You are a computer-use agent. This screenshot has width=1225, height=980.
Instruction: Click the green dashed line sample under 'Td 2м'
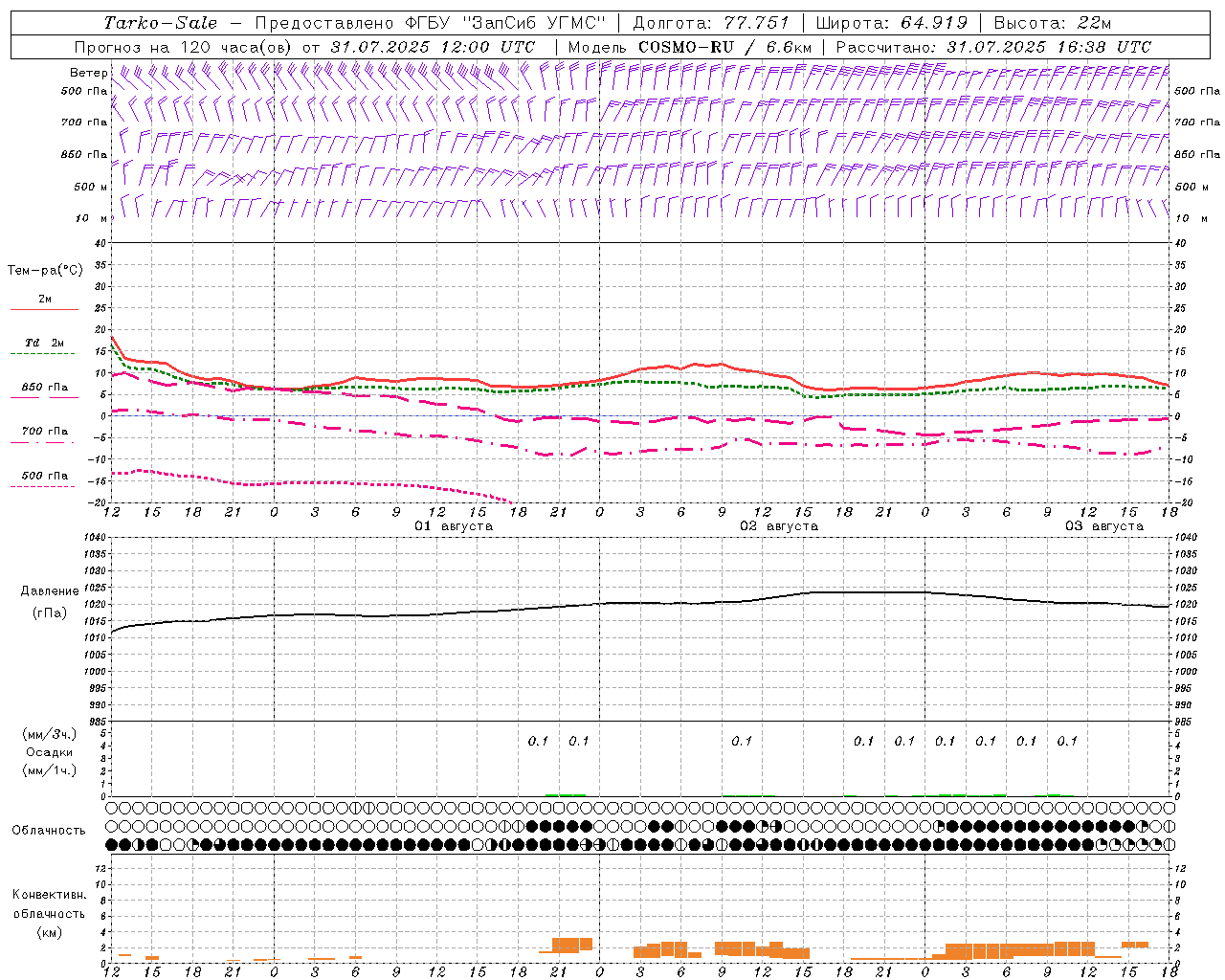click(43, 353)
